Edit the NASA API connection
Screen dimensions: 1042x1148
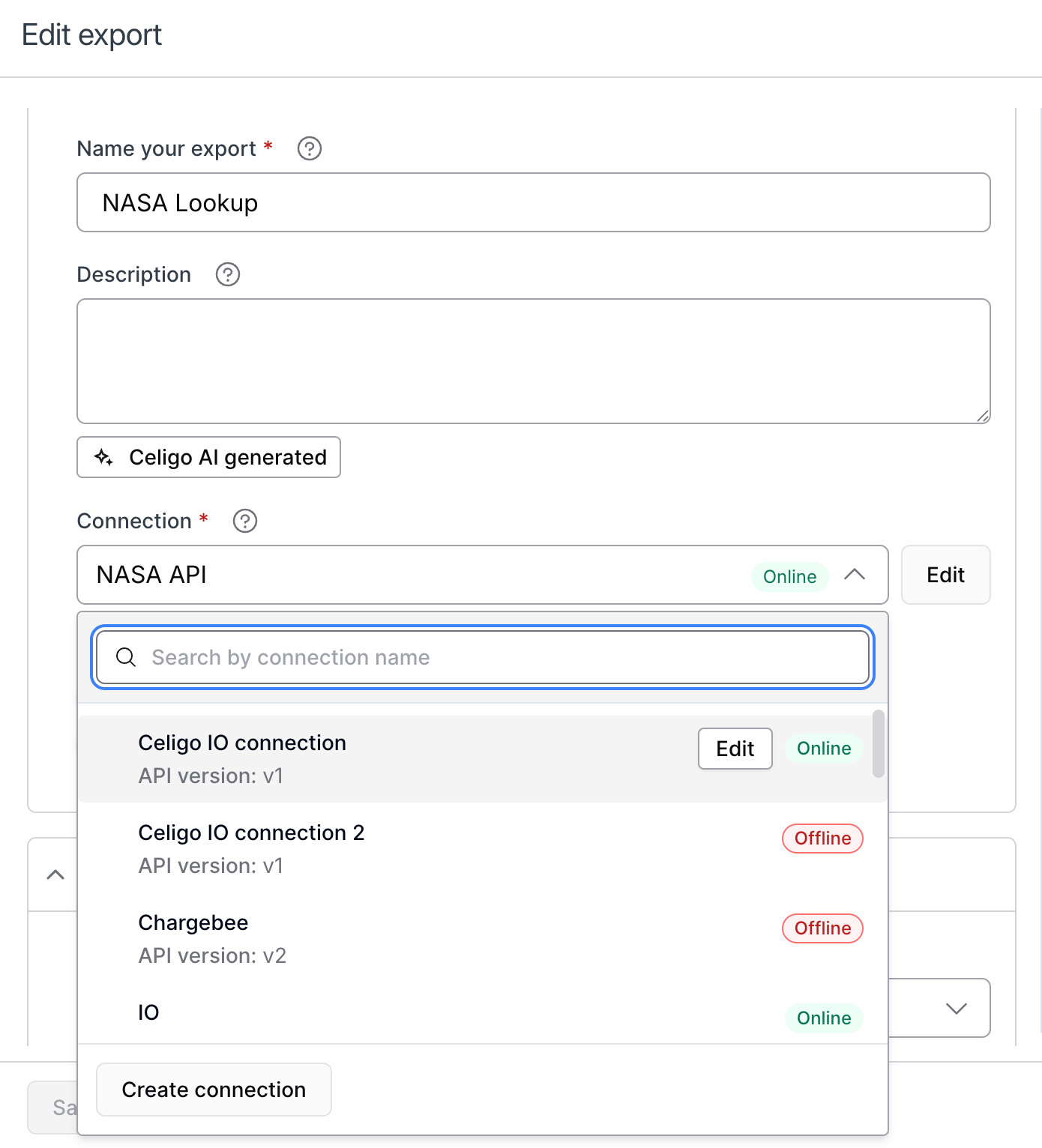945,575
